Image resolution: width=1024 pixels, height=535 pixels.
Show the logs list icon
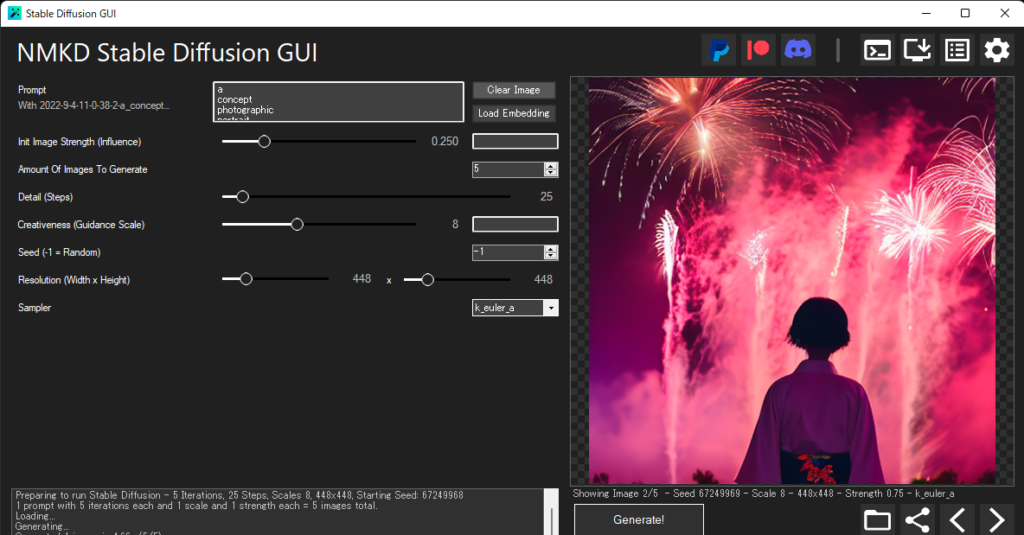957,50
